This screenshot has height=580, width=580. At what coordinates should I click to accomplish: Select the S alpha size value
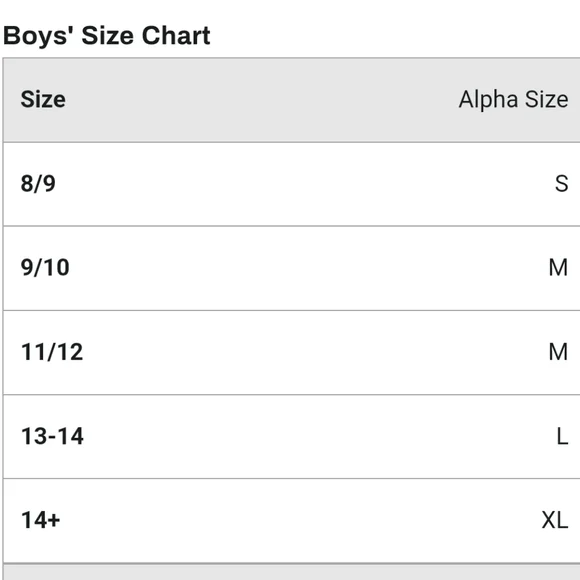pyautogui.click(x=562, y=183)
